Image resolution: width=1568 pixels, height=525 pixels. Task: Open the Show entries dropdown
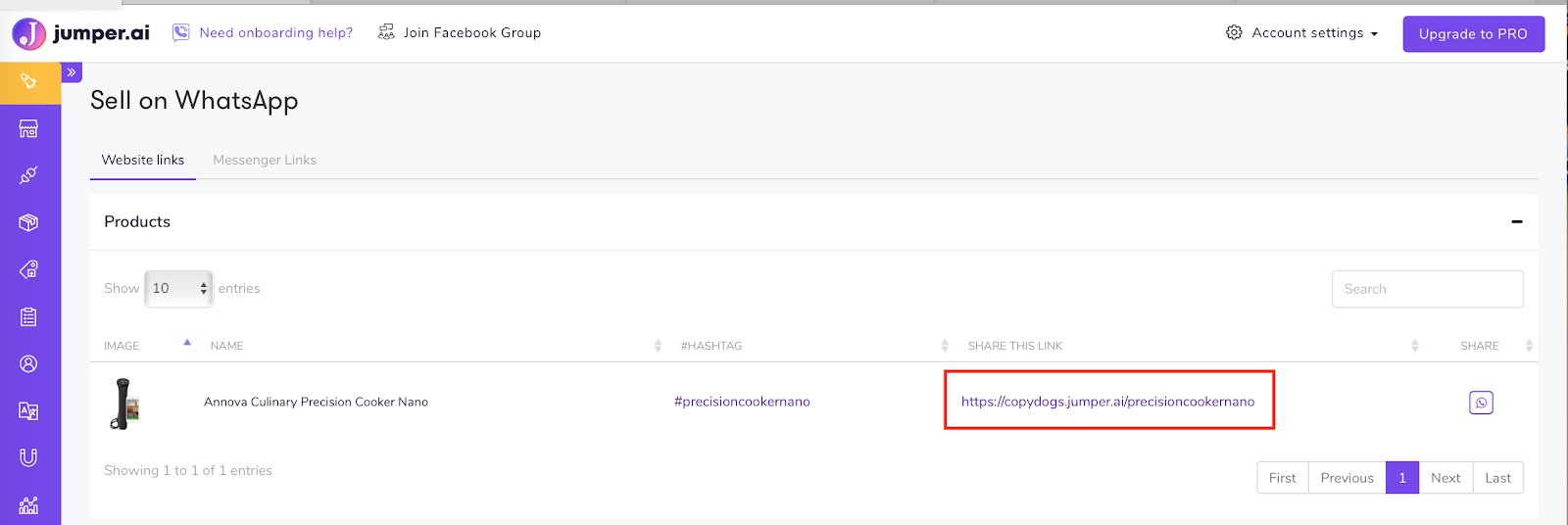point(178,288)
